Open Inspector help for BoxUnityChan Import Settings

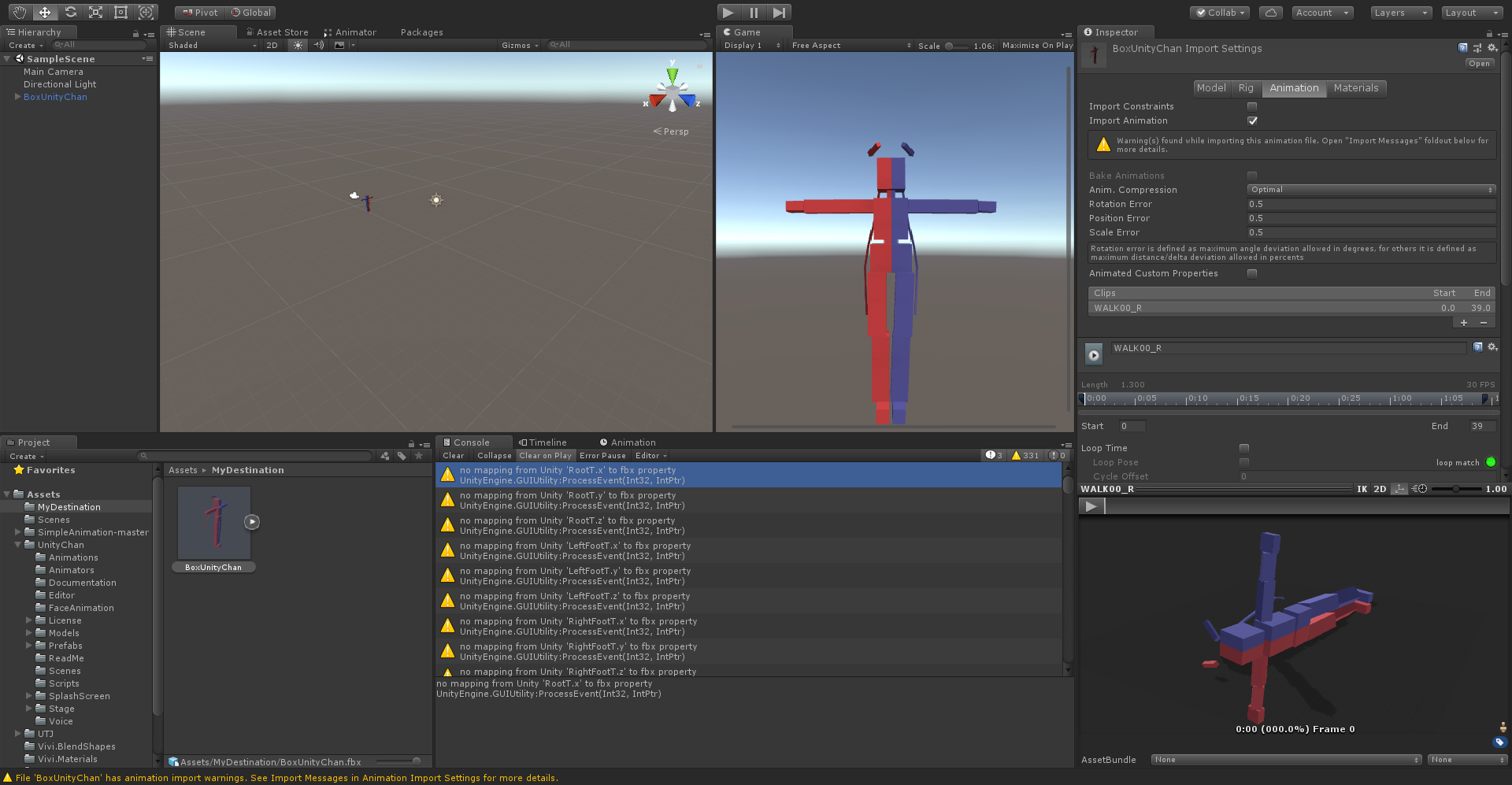(1462, 48)
